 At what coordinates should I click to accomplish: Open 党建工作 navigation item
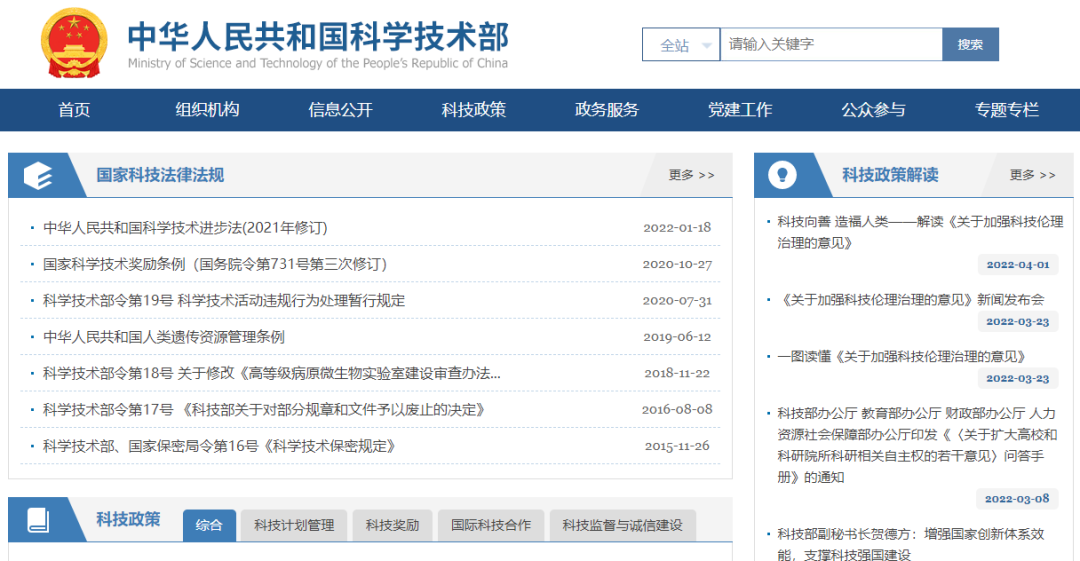coord(740,110)
